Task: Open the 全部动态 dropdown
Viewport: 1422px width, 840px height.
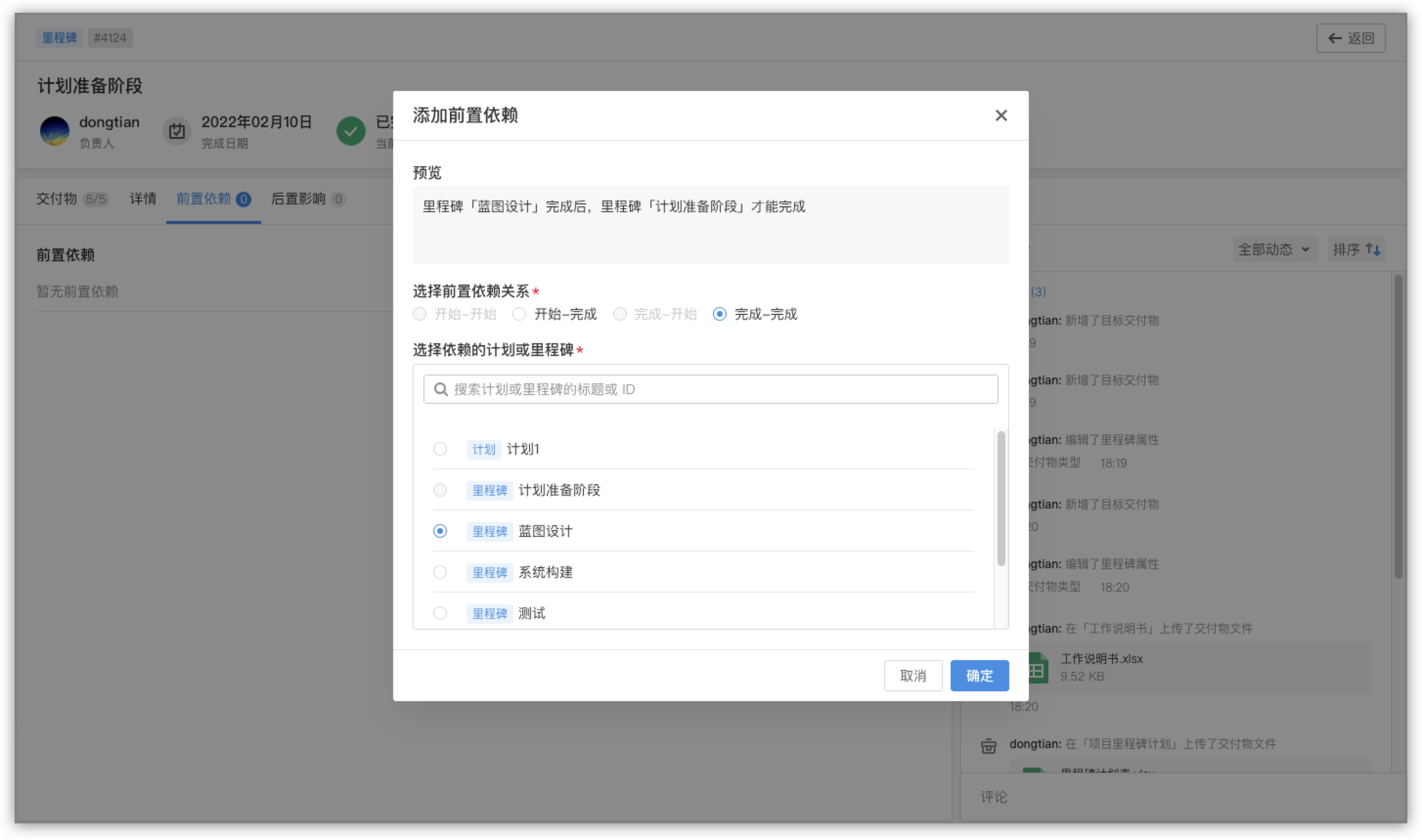Action: click(x=1275, y=249)
